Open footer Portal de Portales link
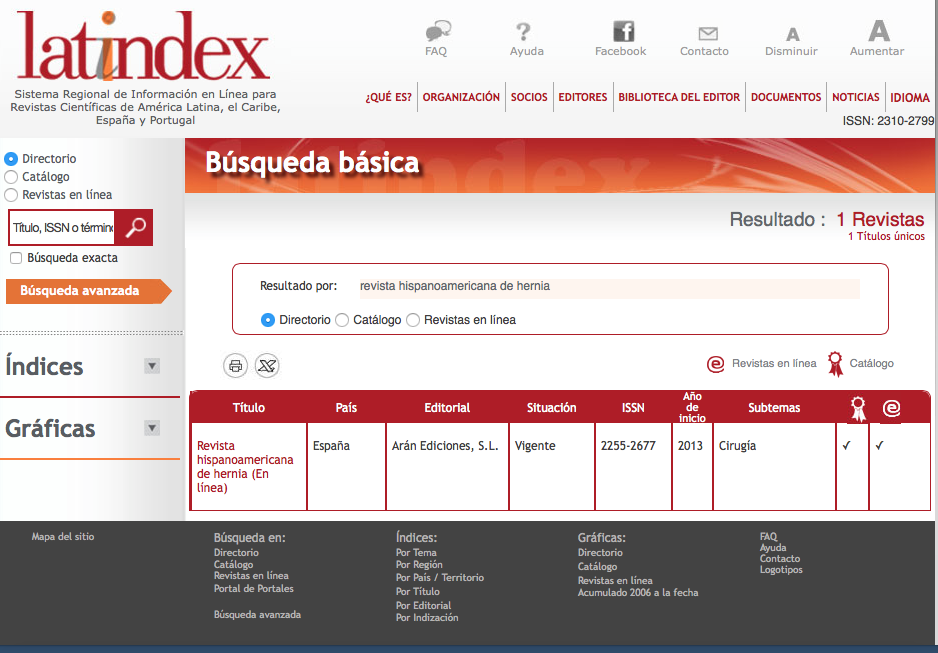Screen dimensions: 938x653 [254, 588]
